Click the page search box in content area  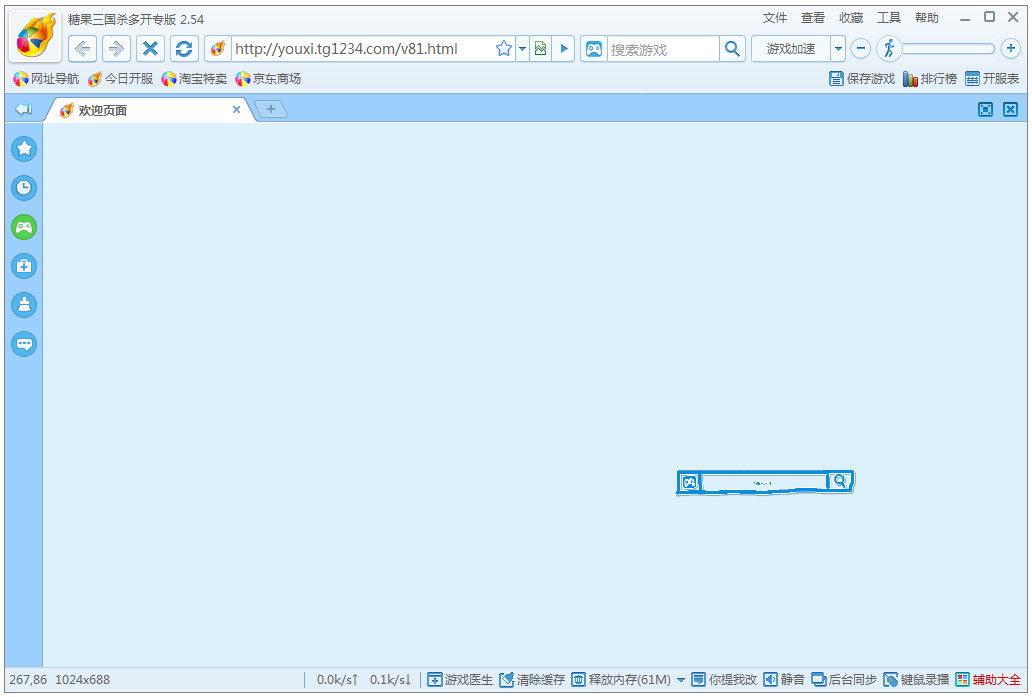763,482
